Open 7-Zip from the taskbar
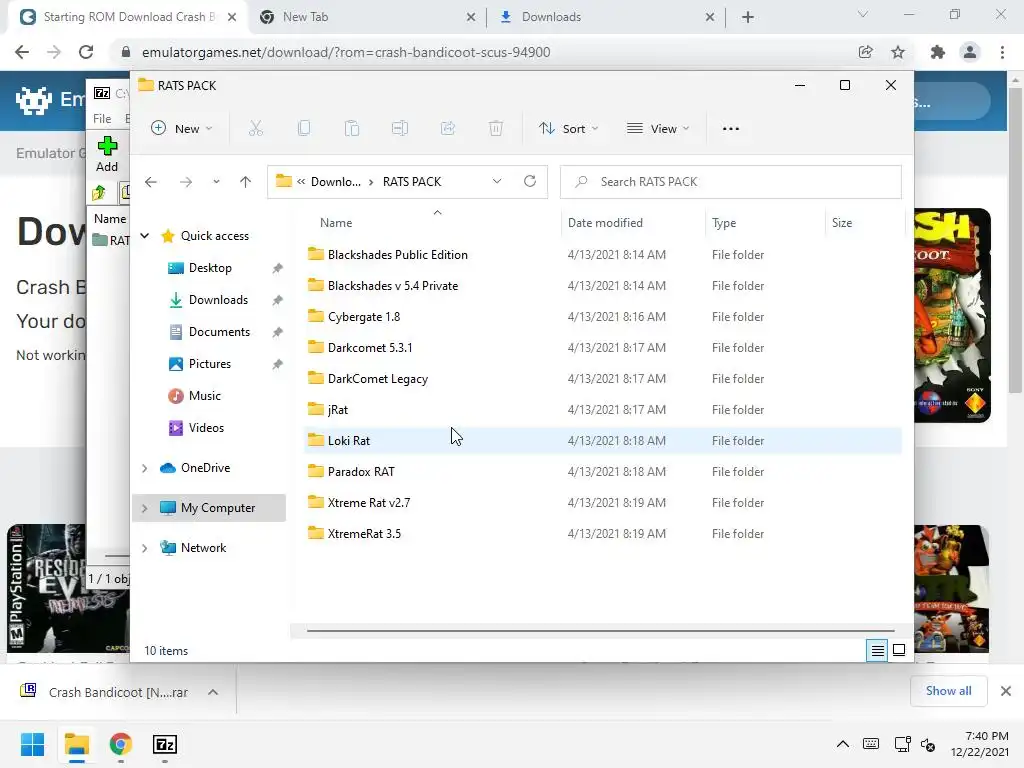1024x768 pixels. (x=165, y=744)
